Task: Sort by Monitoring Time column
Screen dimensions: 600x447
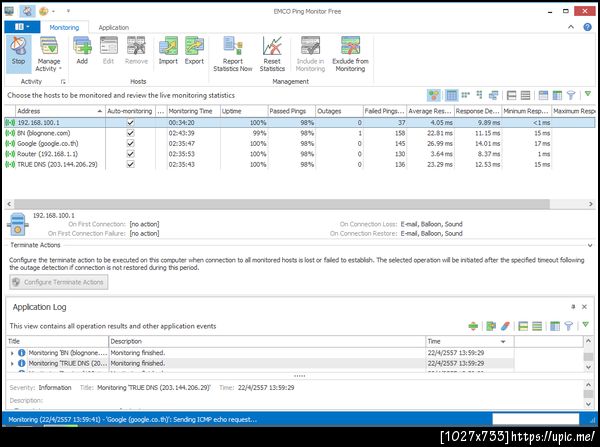Action: click(194, 111)
